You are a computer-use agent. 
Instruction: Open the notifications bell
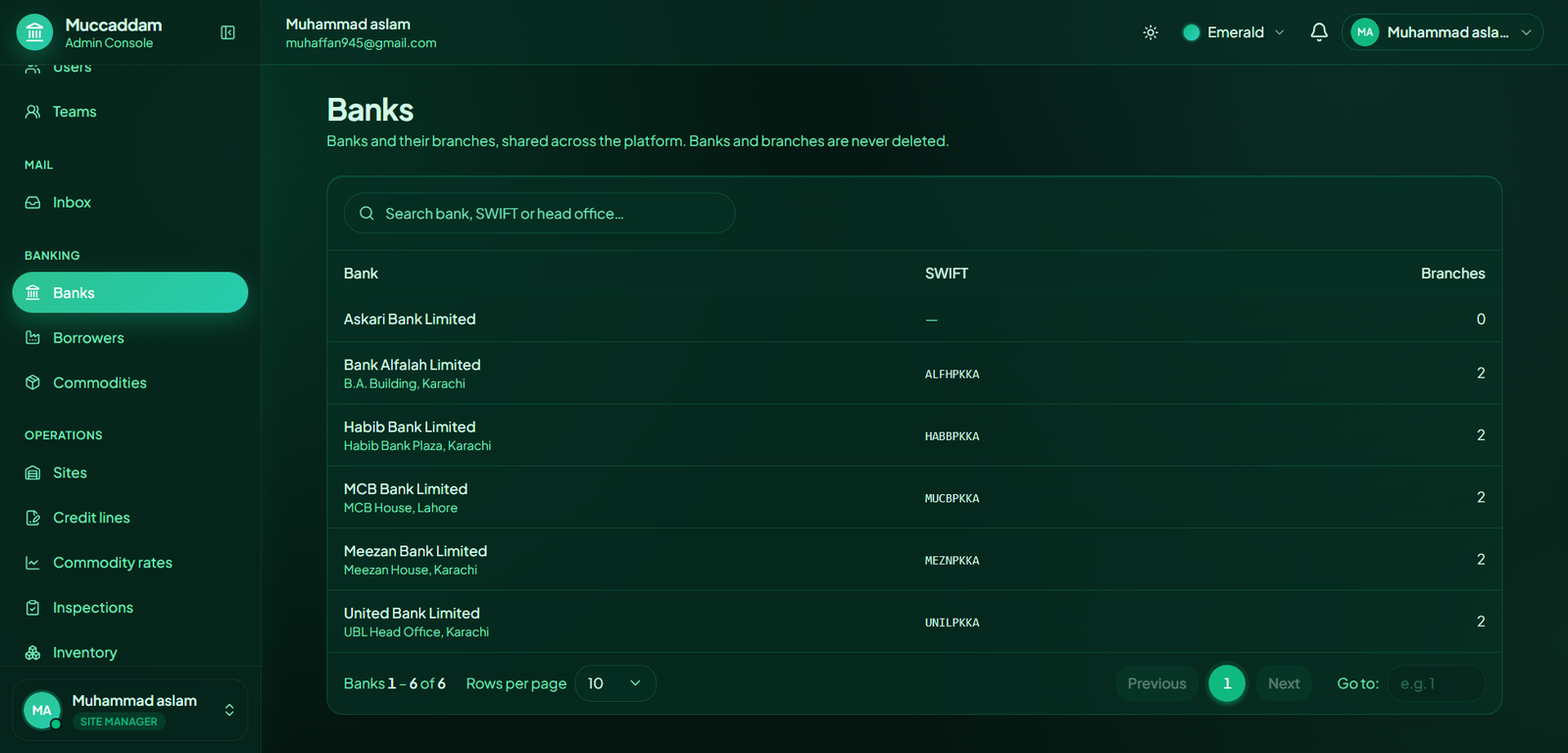(x=1319, y=32)
